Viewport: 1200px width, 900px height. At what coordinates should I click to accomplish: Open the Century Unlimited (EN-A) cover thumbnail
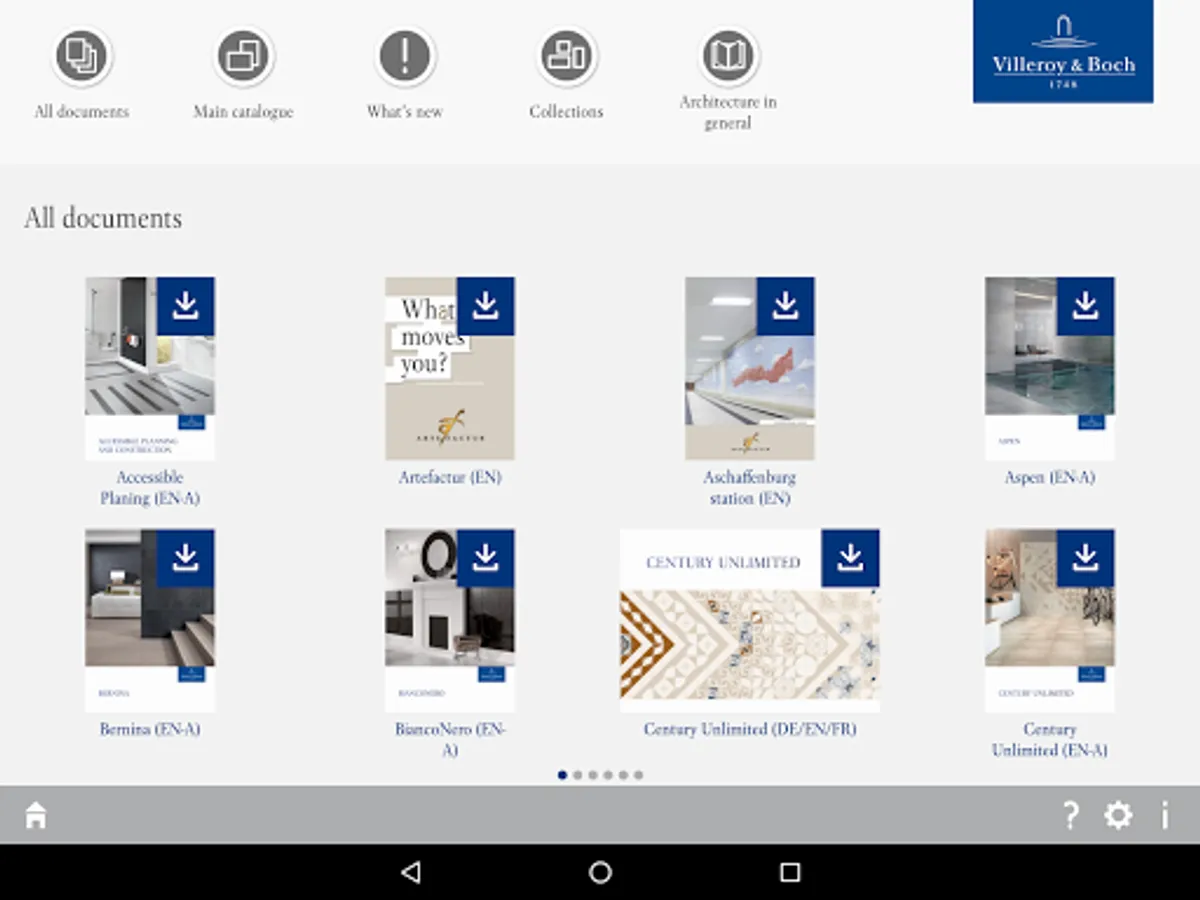click(x=1050, y=620)
